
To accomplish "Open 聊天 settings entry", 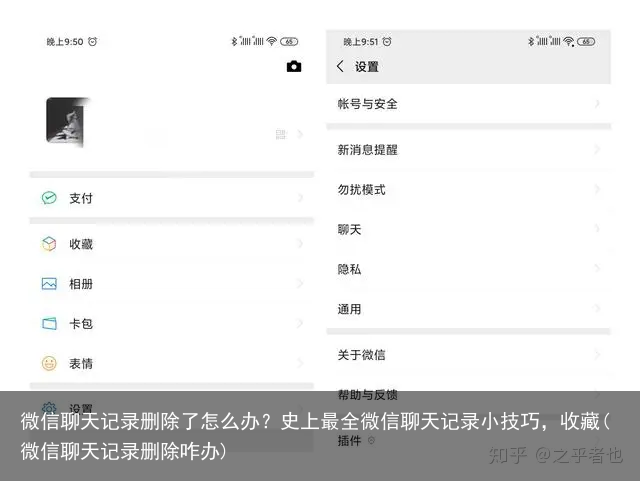I will click(x=469, y=229).
